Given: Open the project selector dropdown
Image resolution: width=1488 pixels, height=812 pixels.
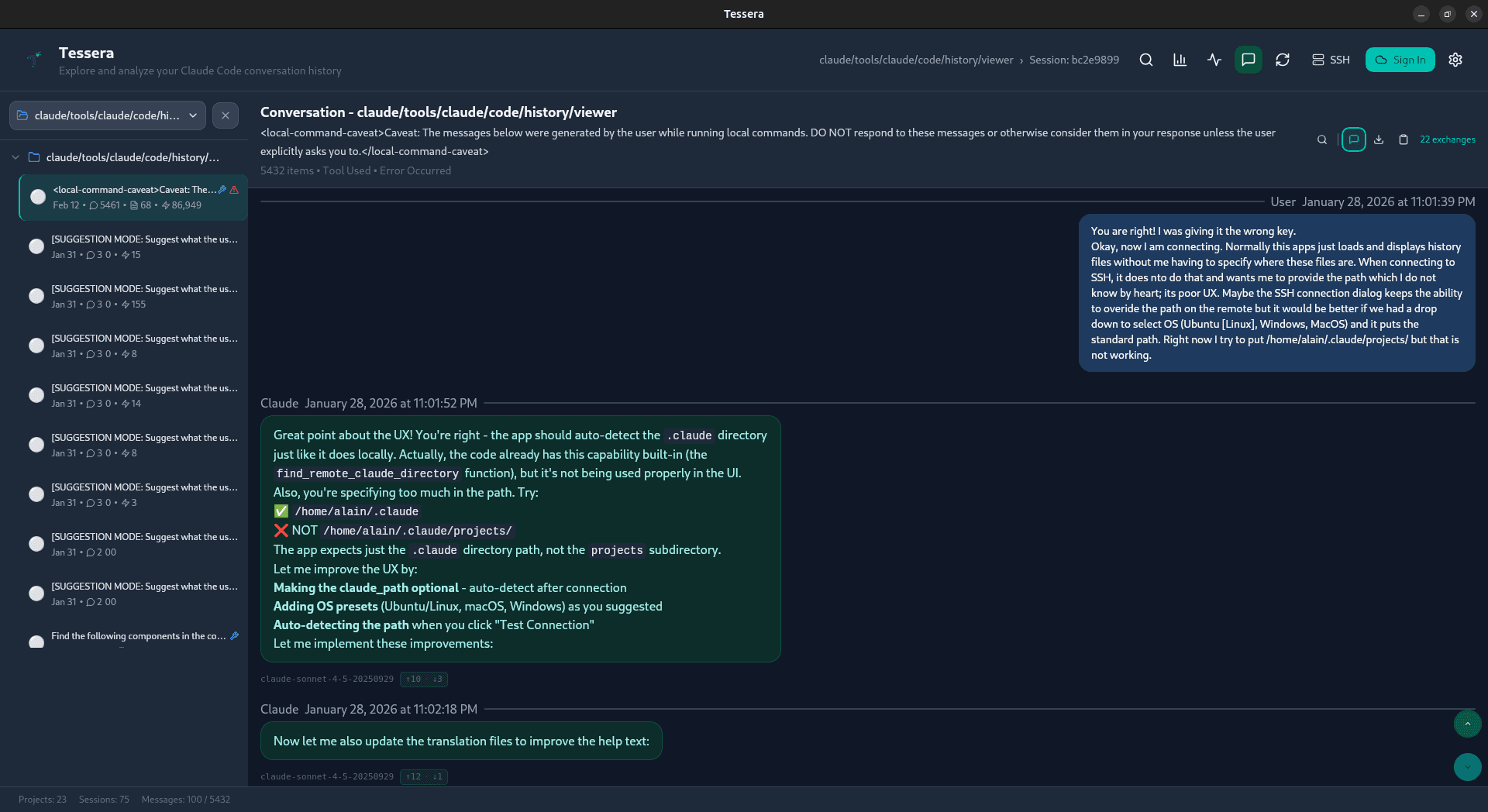Looking at the screenshot, I should [108, 115].
